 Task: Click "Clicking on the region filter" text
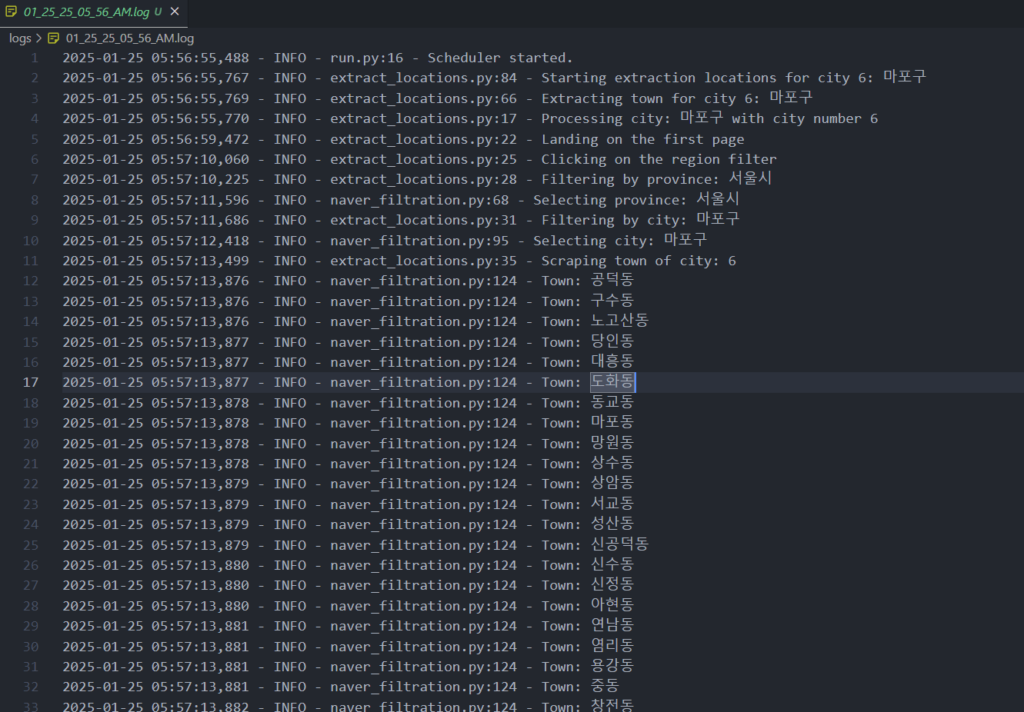658,159
